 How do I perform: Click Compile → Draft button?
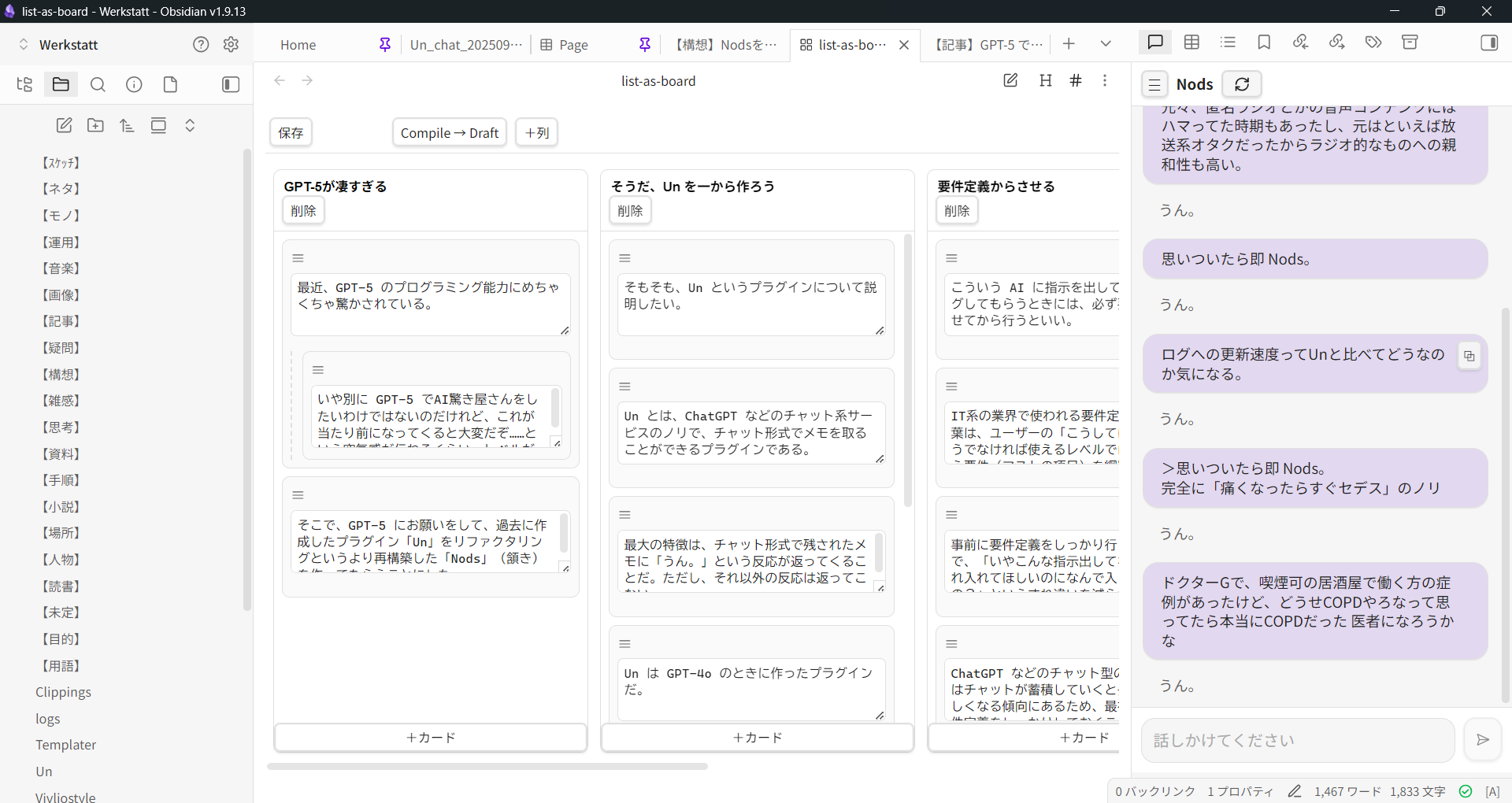(450, 132)
